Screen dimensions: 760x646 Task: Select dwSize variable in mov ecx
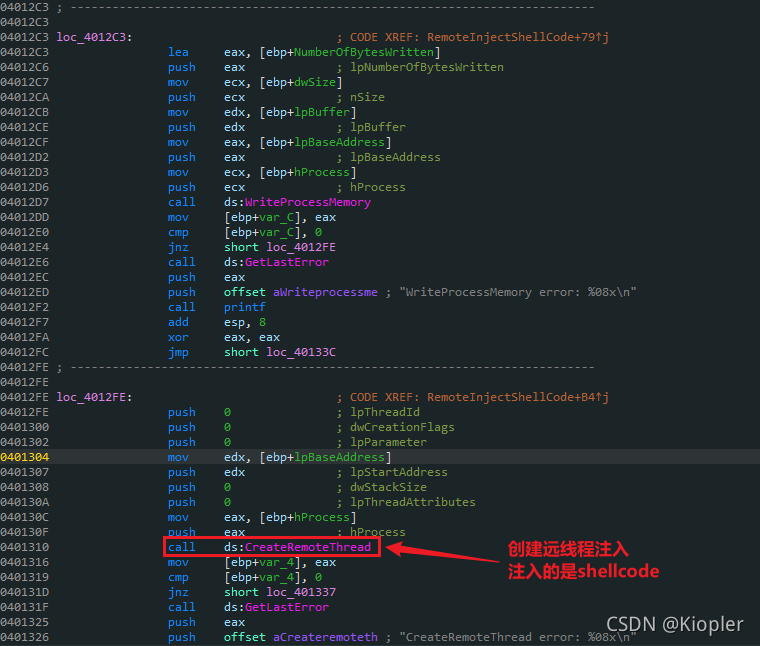(315, 82)
